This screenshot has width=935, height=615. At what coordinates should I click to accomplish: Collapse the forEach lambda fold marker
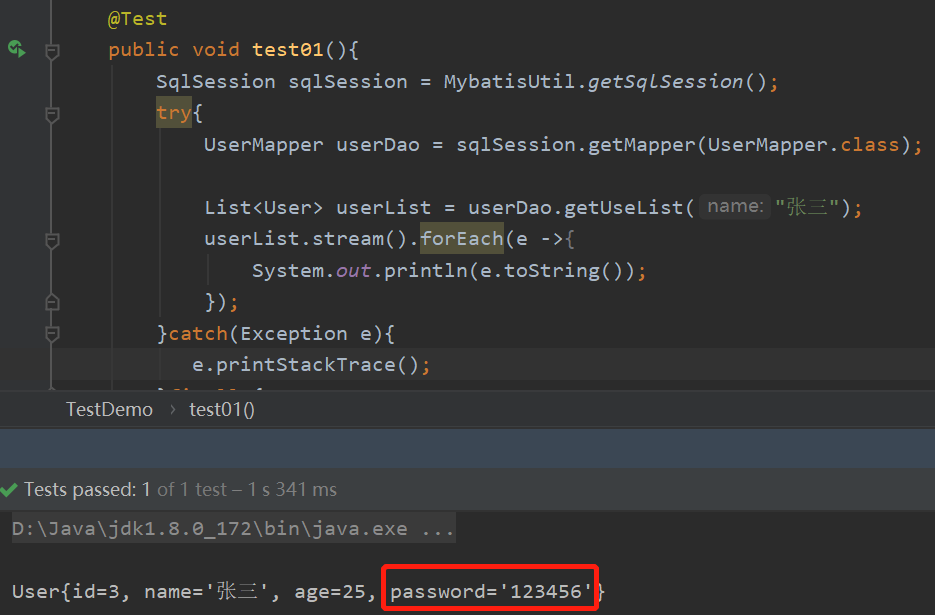52,240
